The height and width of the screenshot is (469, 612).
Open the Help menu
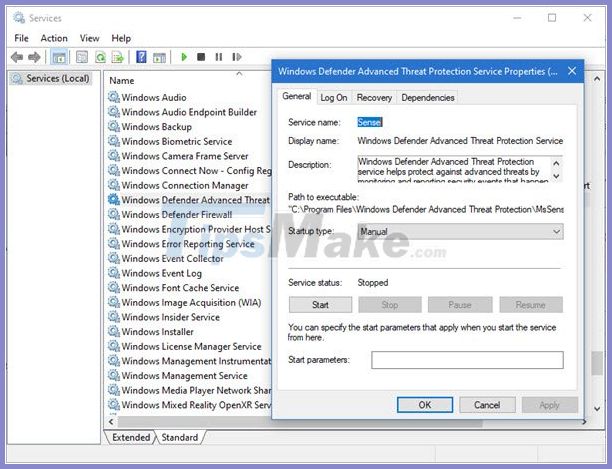(x=121, y=38)
